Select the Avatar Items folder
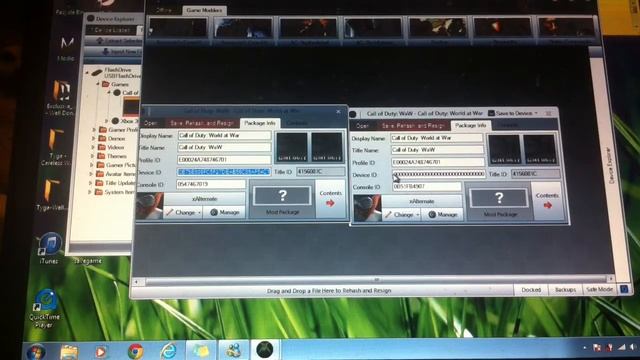Image resolution: width=640 pixels, height=360 pixels. [x=116, y=174]
